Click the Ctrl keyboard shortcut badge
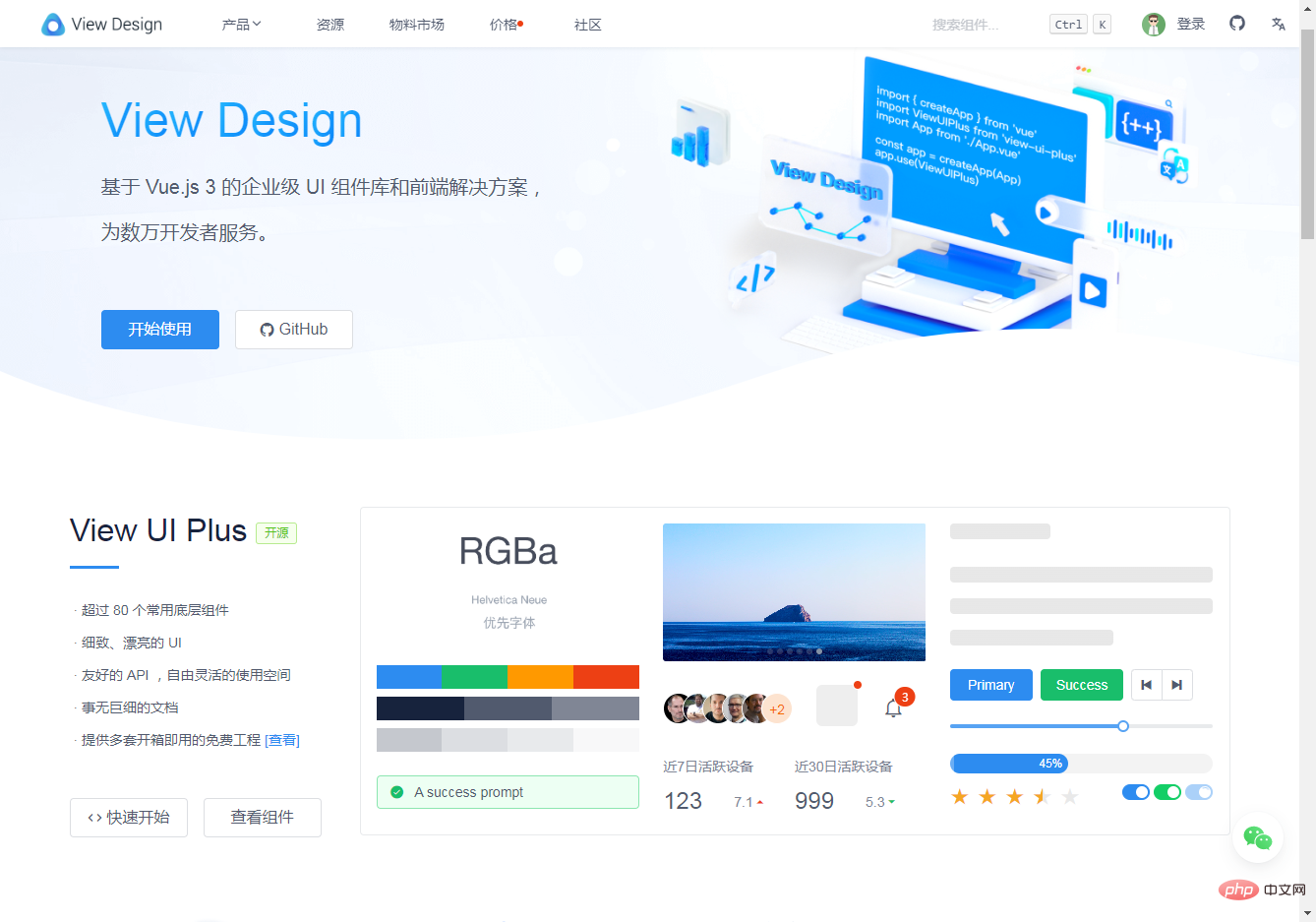The height and width of the screenshot is (922, 1316). coord(1068,25)
